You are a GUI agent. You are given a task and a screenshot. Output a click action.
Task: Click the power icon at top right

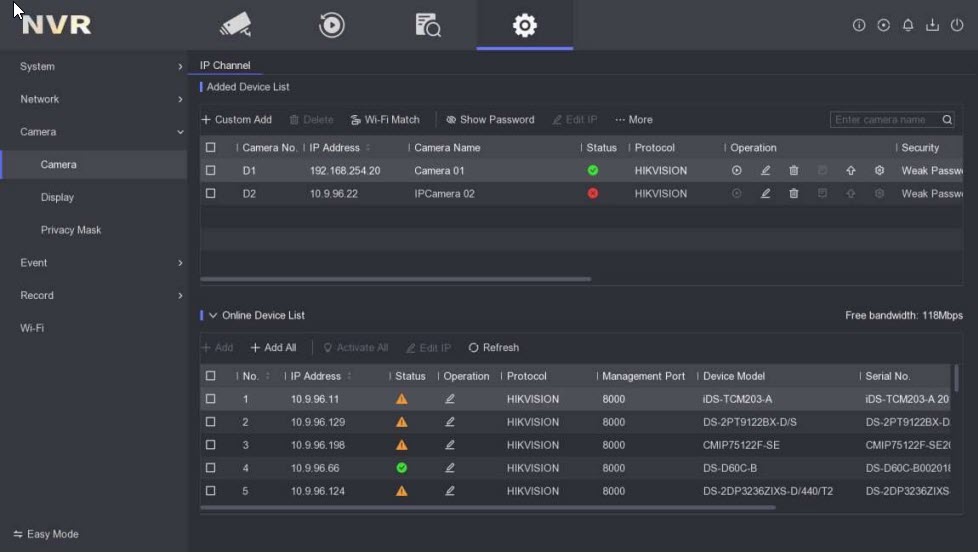957,25
